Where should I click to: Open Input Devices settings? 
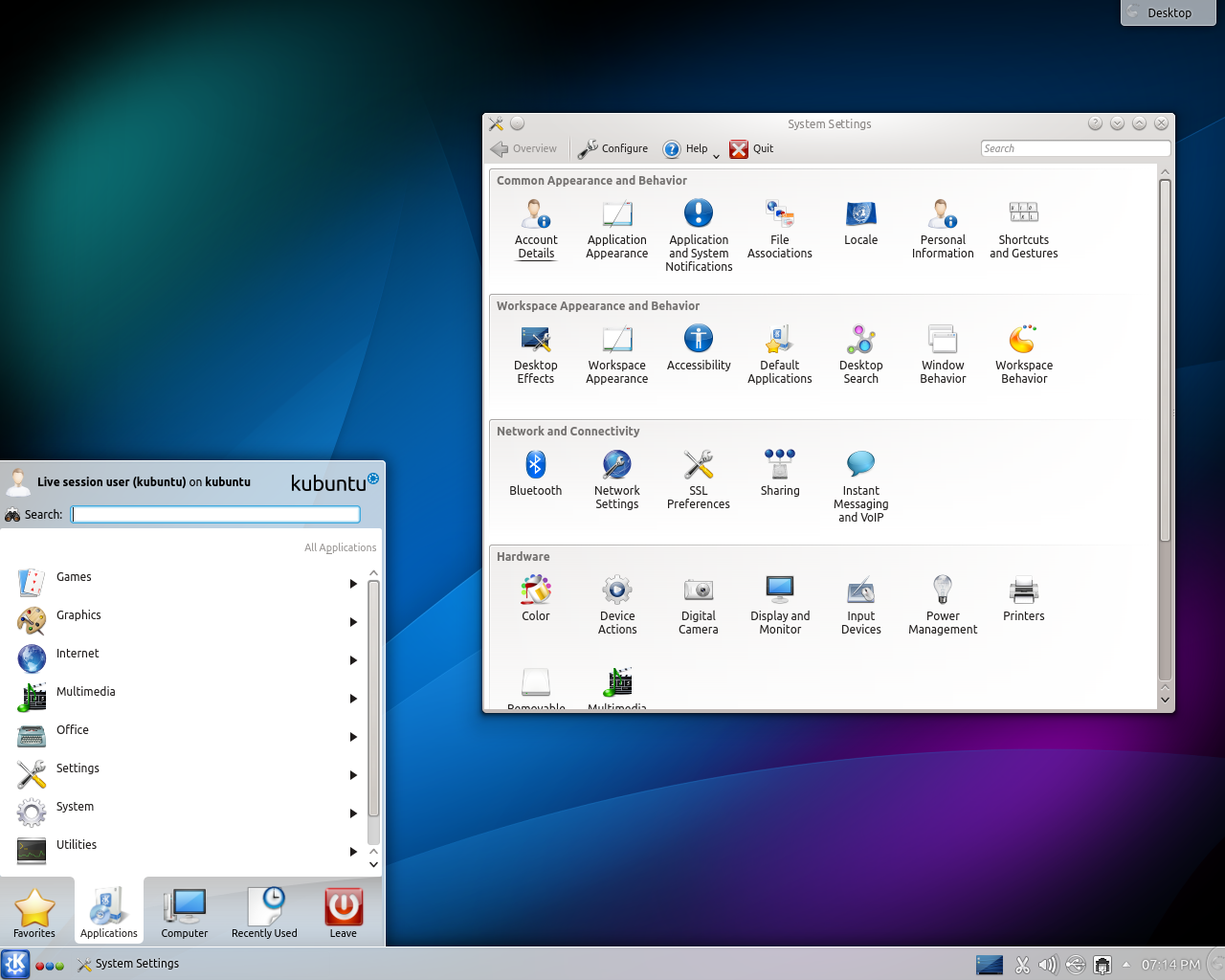point(861,606)
